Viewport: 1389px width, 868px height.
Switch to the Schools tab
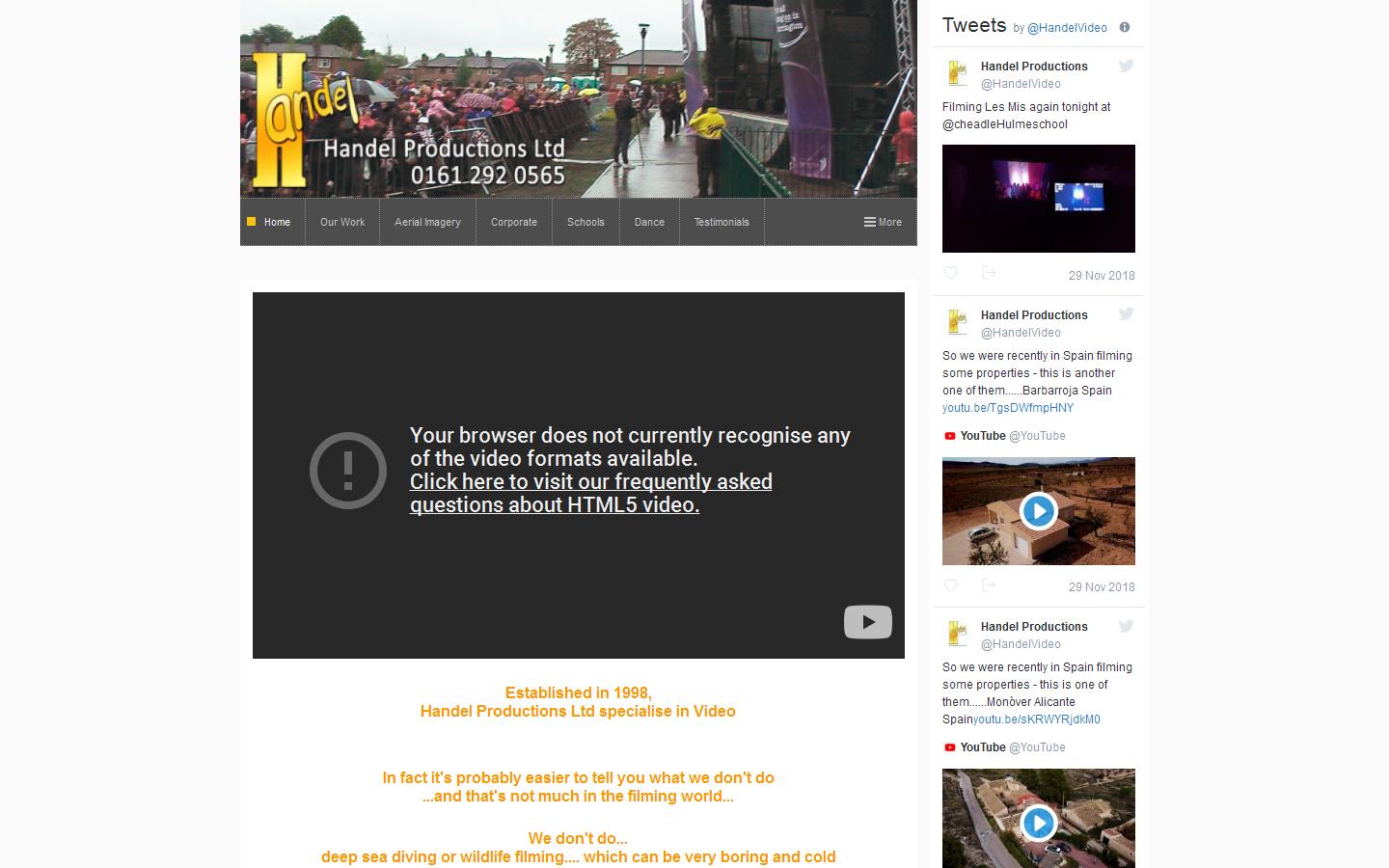click(586, 222)
